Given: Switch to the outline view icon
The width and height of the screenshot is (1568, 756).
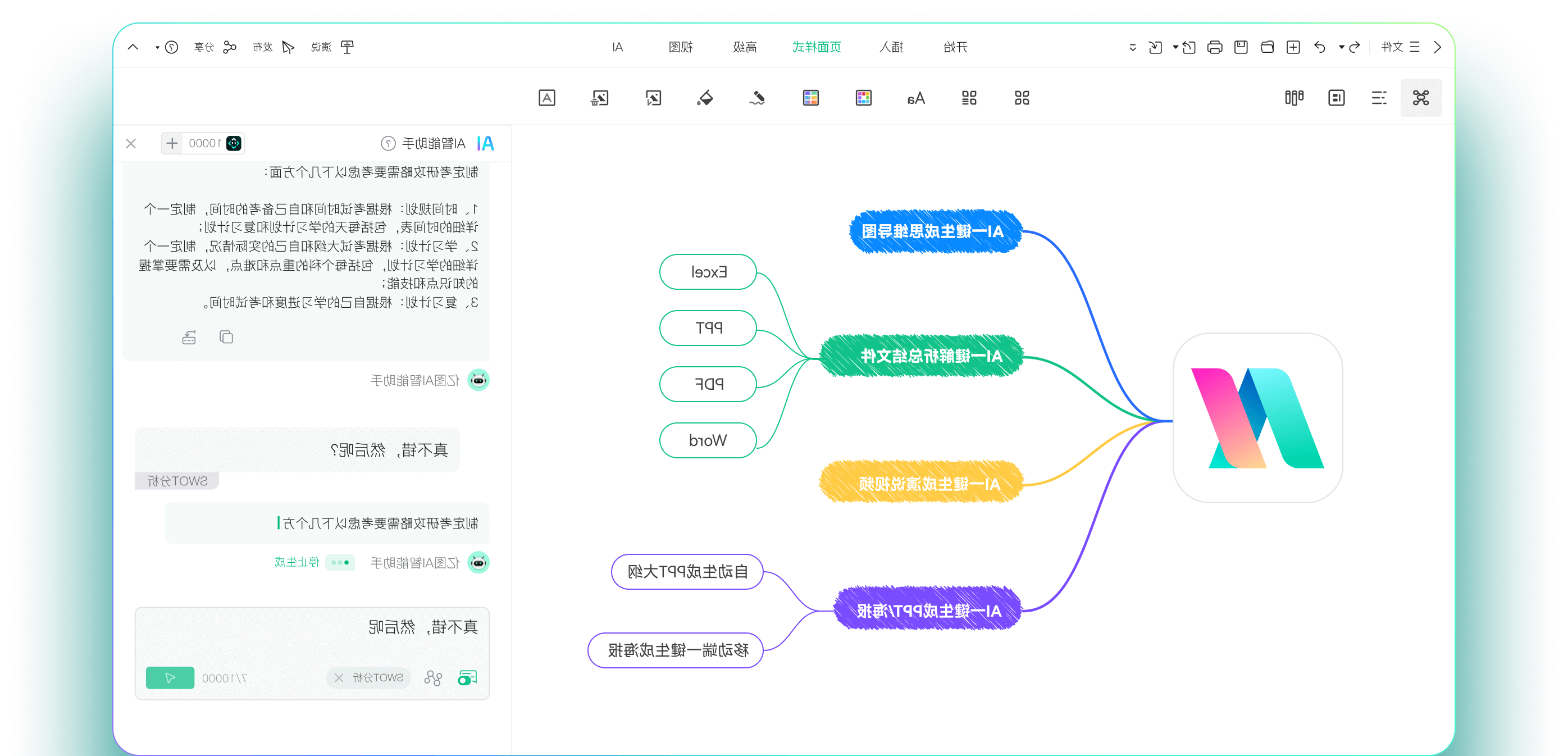Looking at the screenshot, I should pyautogui.click(x=1379, y=97).
